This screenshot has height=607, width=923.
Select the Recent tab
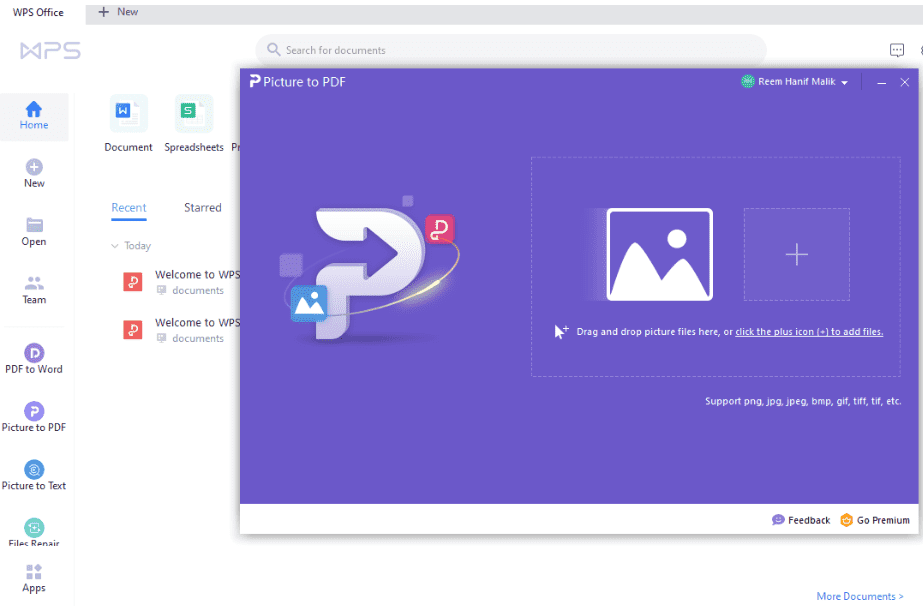click(x=129, y=208)
